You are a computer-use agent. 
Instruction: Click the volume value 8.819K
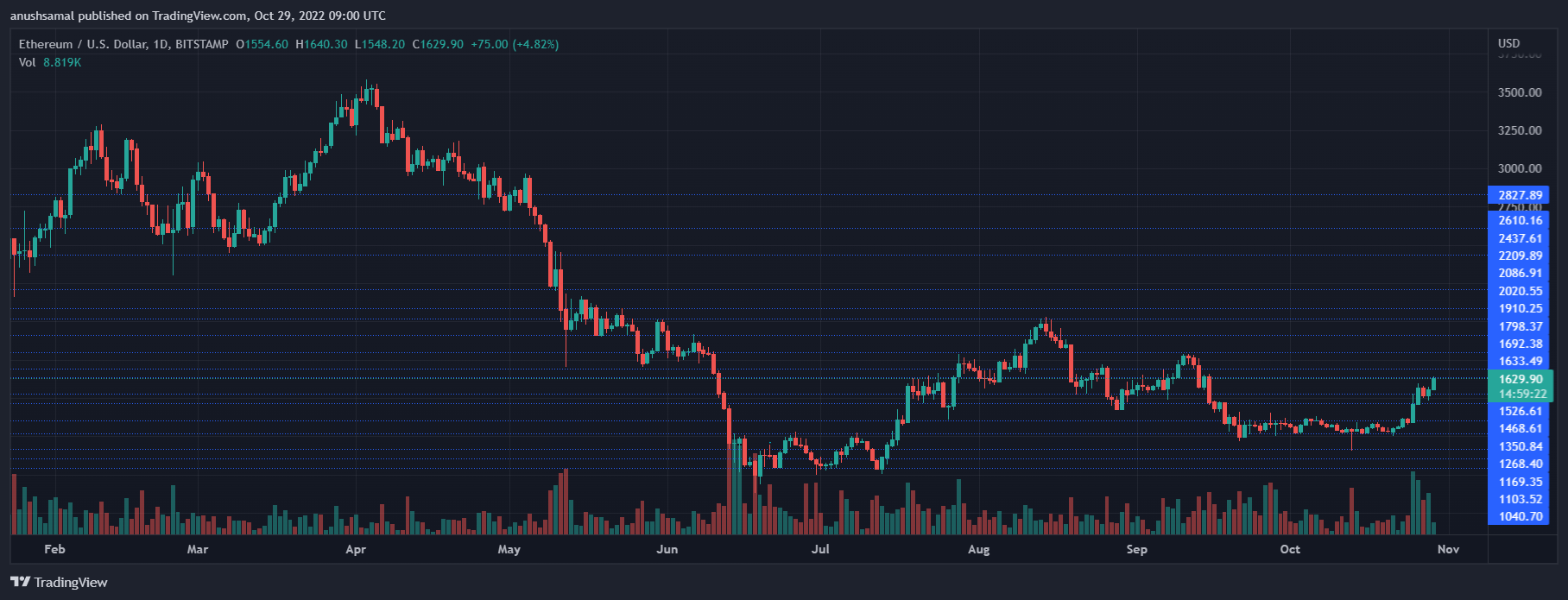tap(62, 62)
